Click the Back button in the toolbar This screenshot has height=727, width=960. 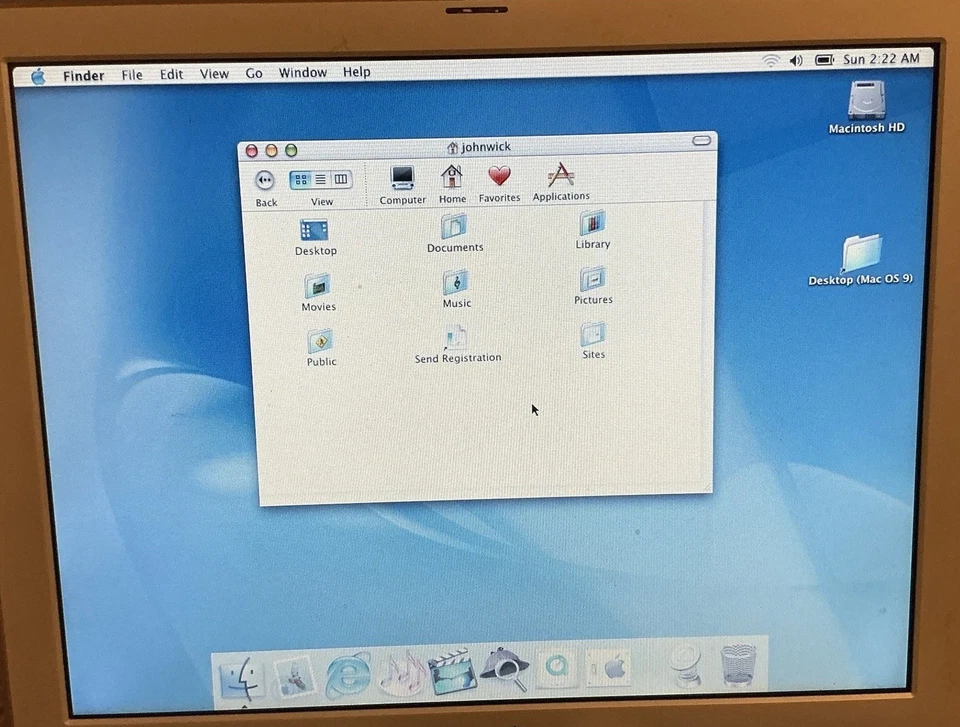[264, 181]
